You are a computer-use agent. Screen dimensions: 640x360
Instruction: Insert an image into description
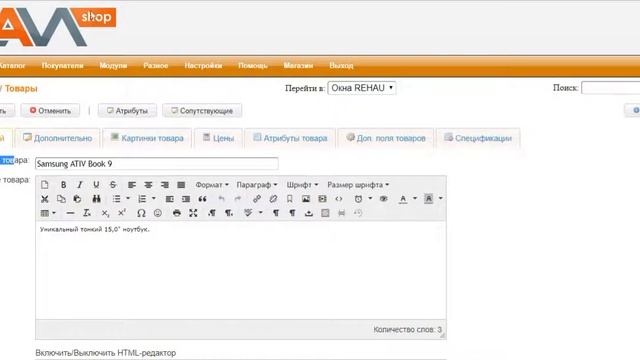pos(306,199)
